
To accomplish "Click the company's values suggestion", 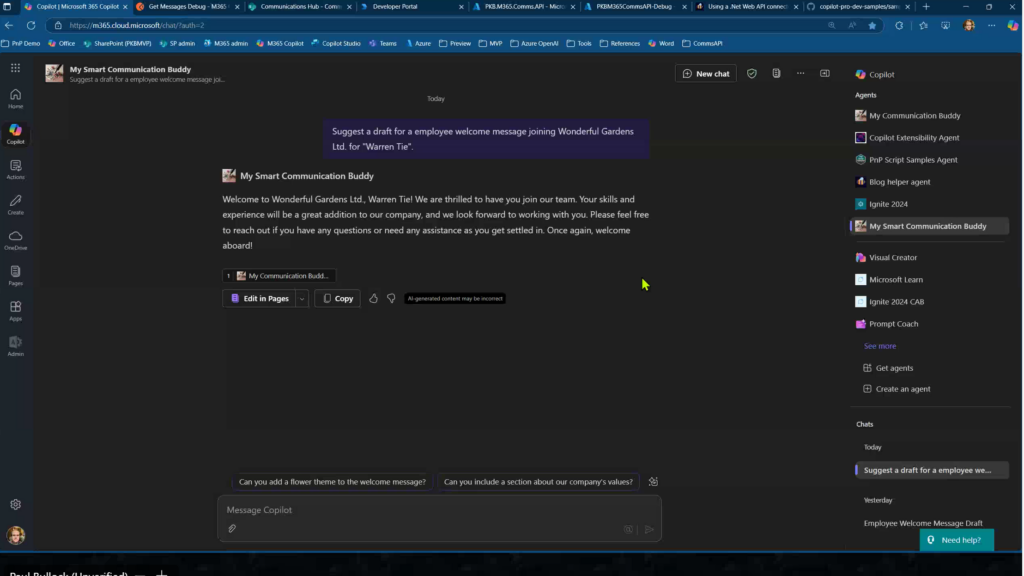I will point(538,482).
